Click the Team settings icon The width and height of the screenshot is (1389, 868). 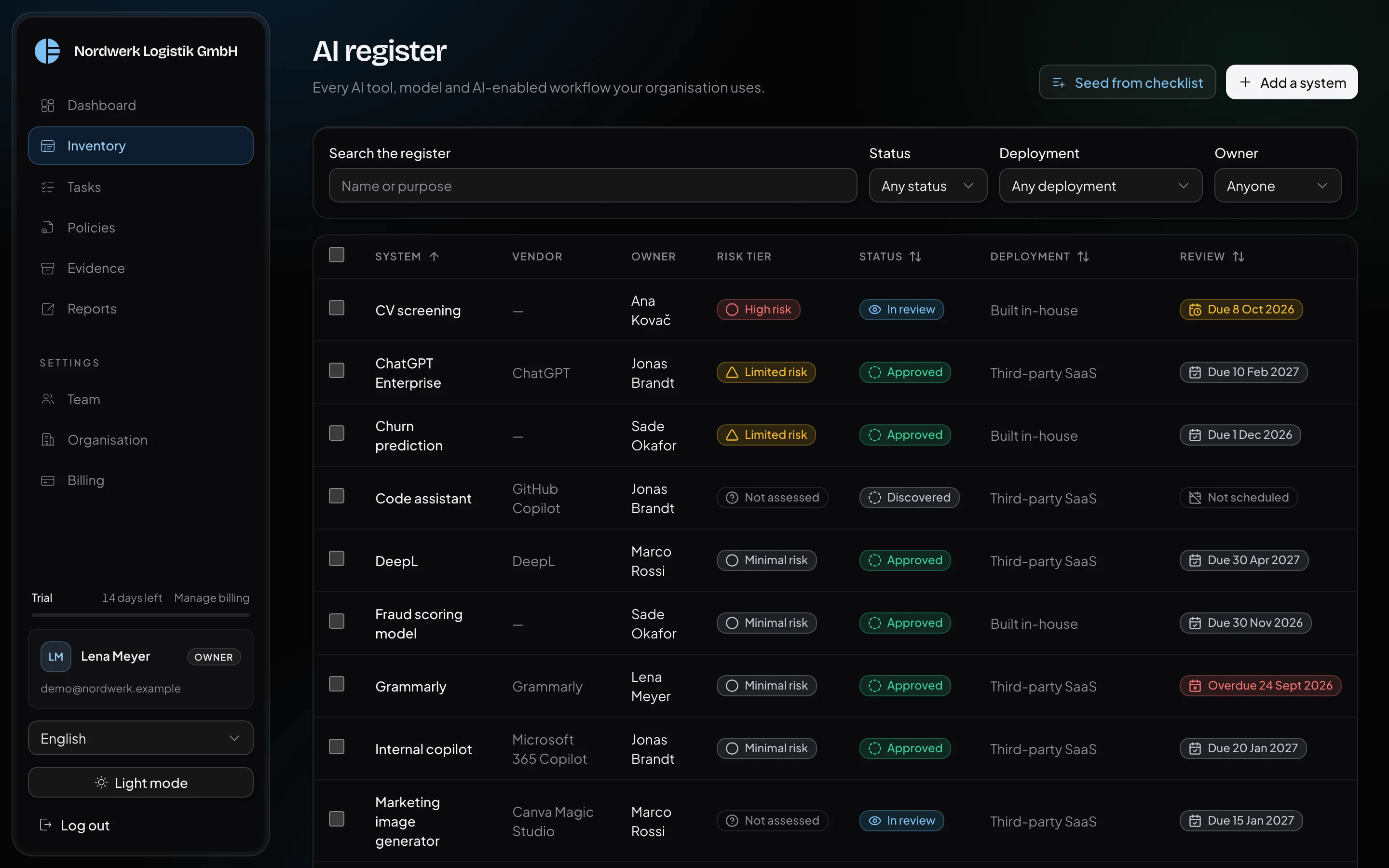48,399
